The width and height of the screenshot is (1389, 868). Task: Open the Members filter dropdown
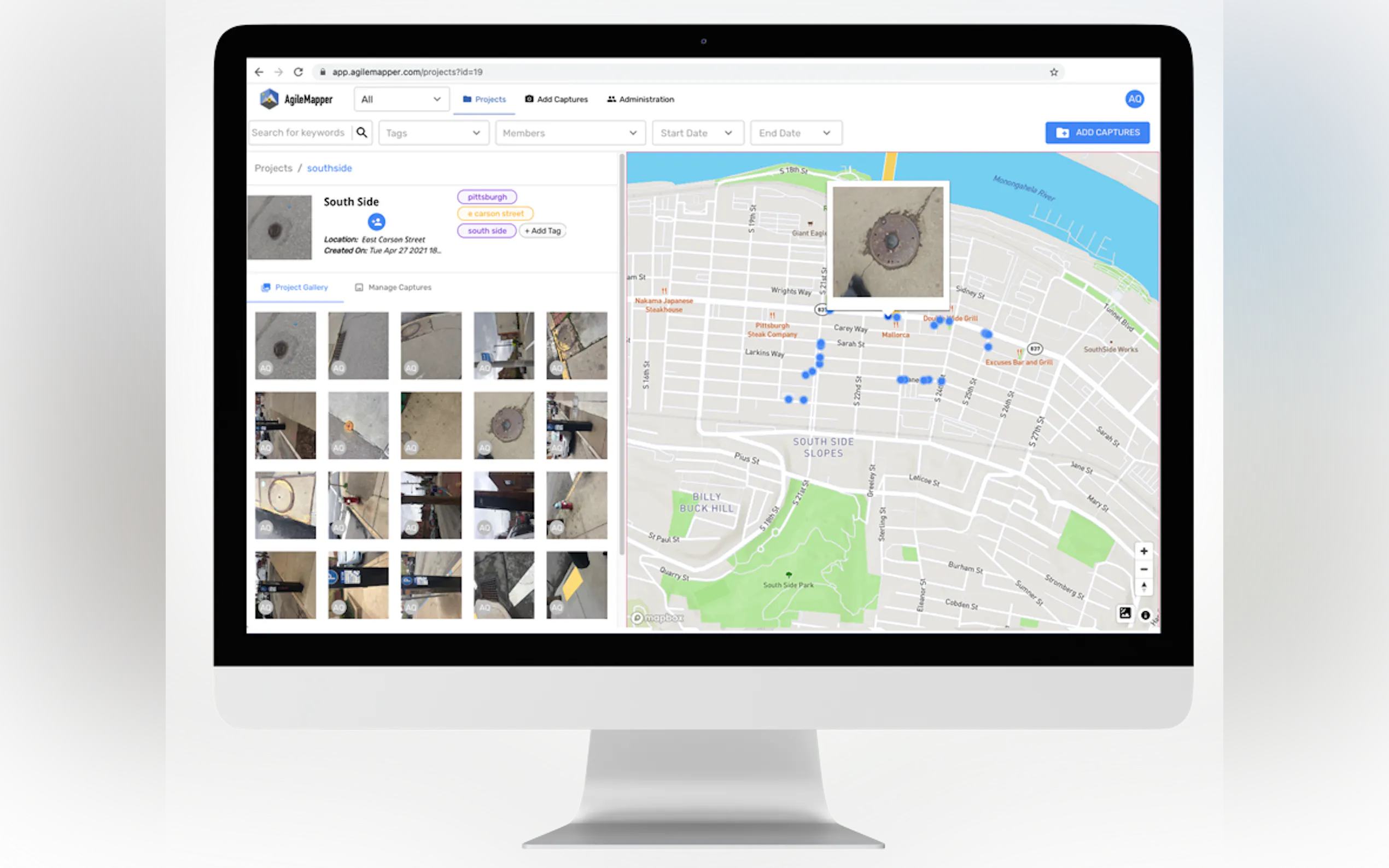pos(570,133)
